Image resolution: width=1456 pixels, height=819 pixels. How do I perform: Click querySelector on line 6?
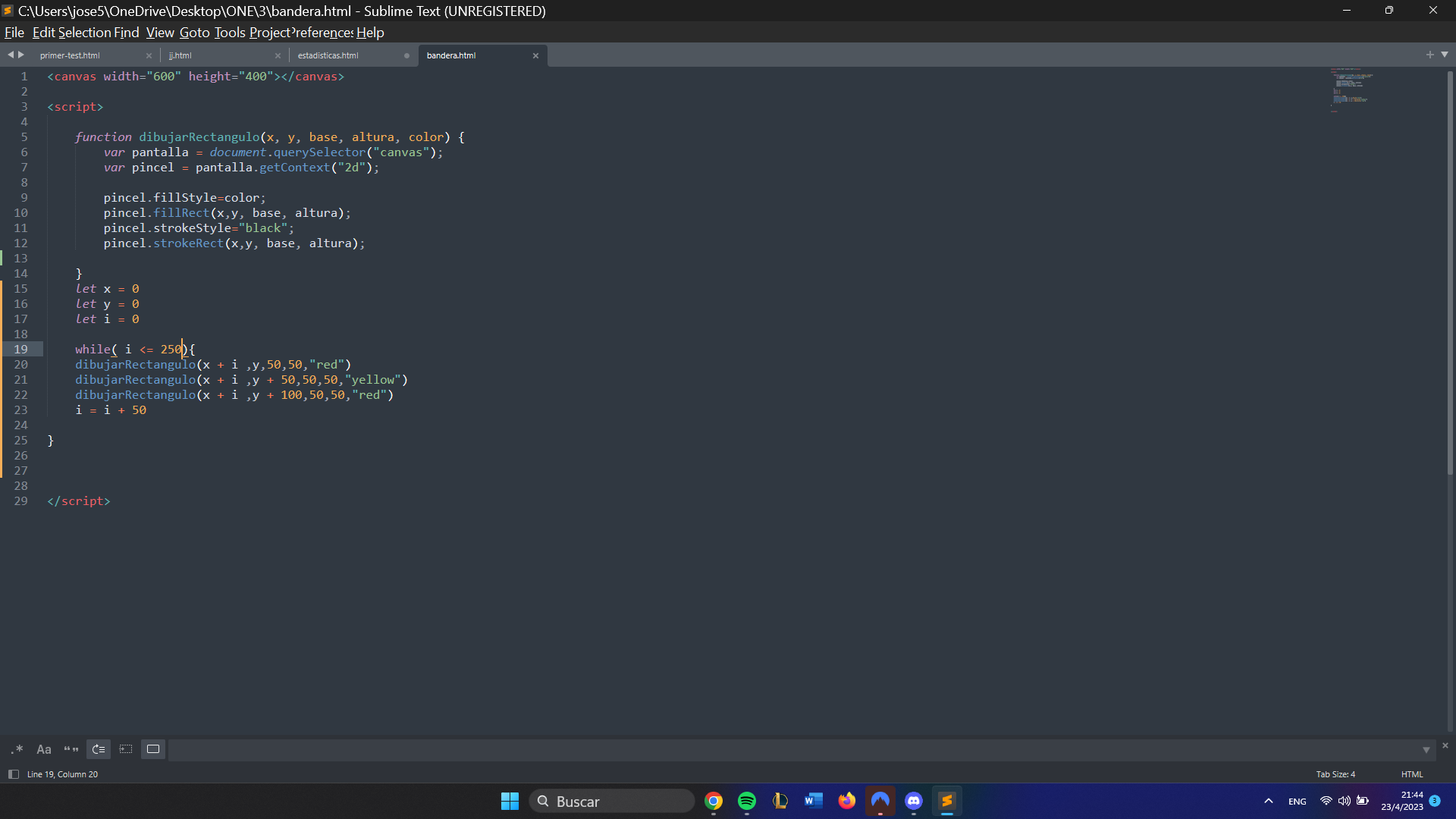[319, 152]
